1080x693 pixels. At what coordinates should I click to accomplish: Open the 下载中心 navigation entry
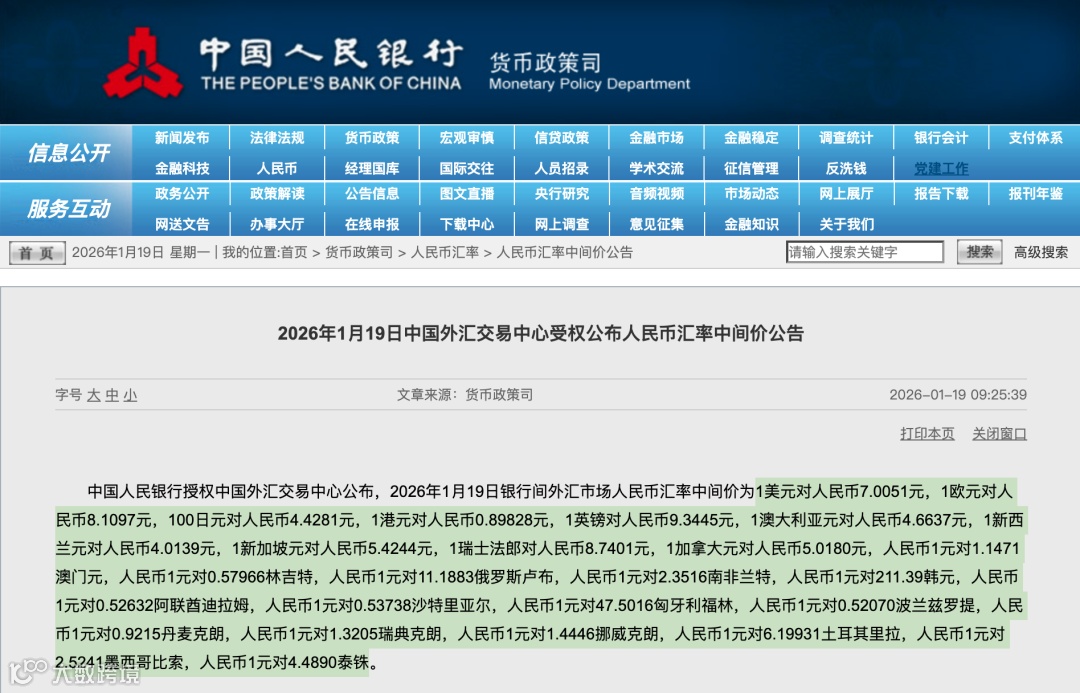coord(467,222)
